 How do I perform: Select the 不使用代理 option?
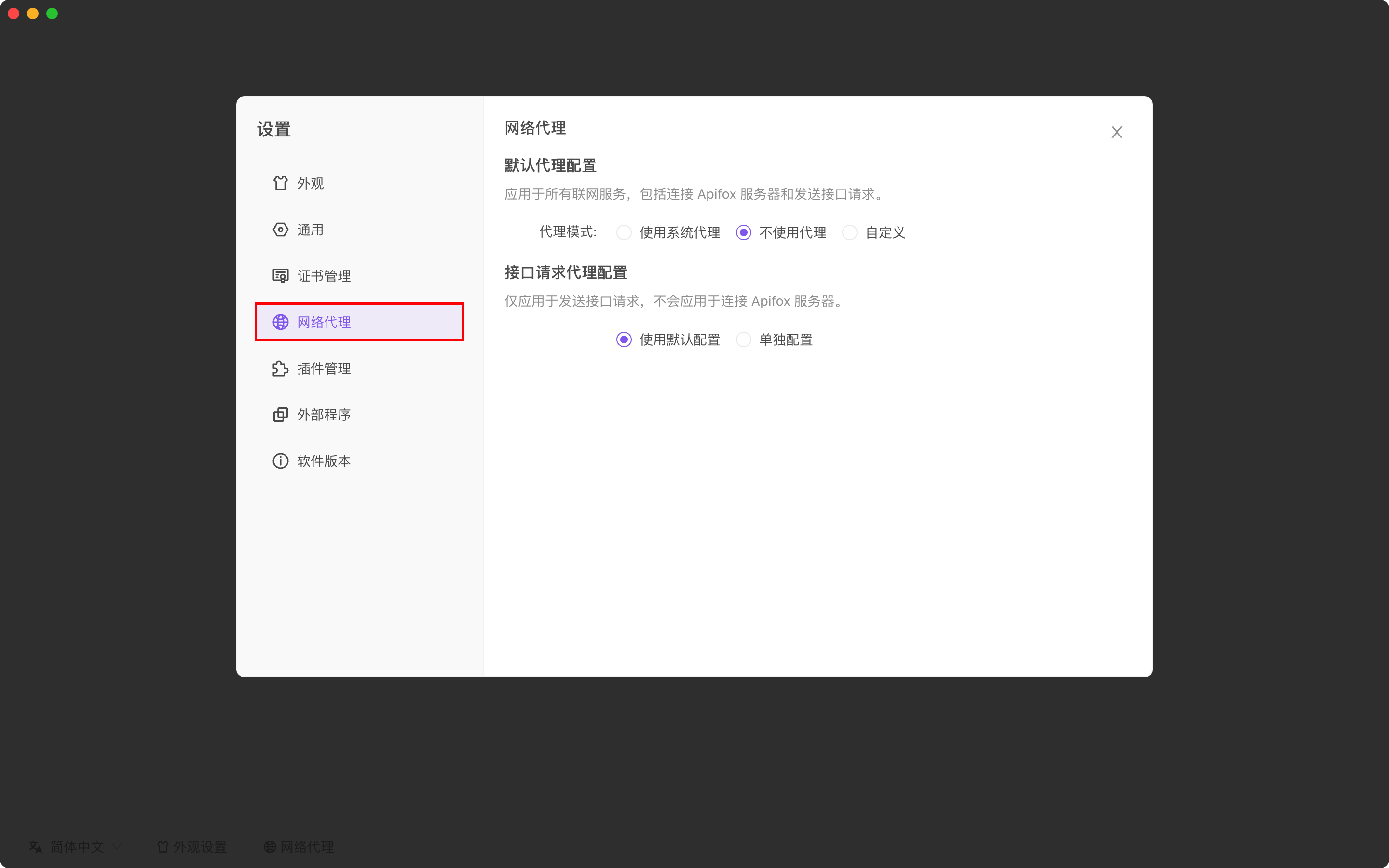pos(743,232)
